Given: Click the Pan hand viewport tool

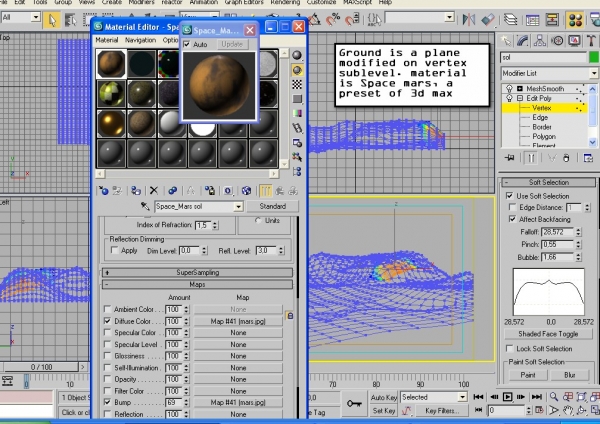Looking at the screenshot, I should pos(568,411).
